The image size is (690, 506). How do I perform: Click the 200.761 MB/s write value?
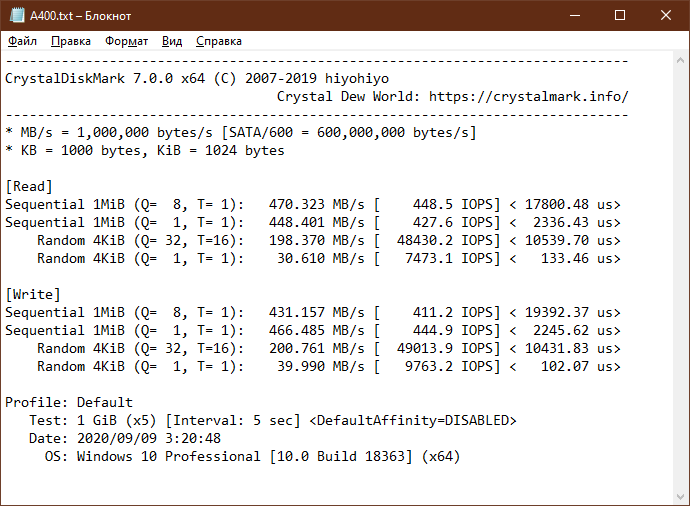click(x=317, y=348)
